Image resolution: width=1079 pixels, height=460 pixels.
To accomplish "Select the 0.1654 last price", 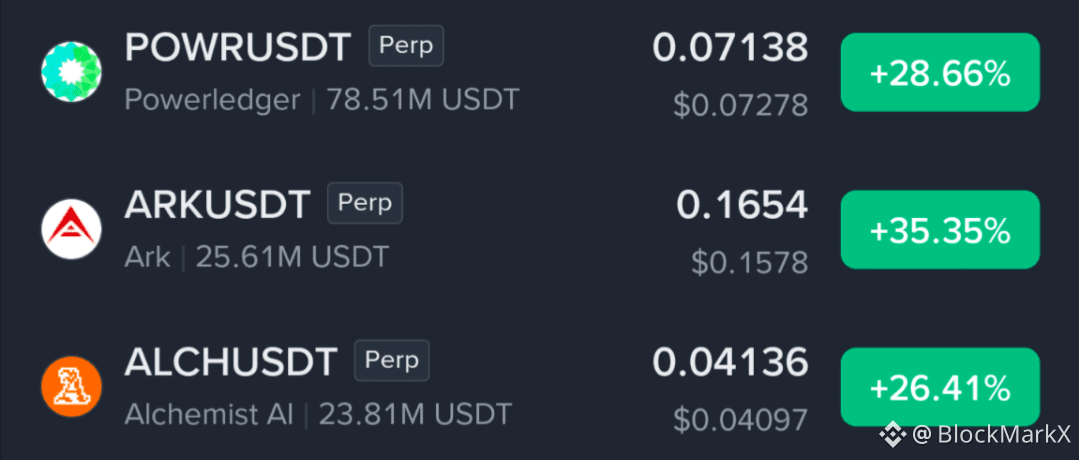I will tap(743, 205).
